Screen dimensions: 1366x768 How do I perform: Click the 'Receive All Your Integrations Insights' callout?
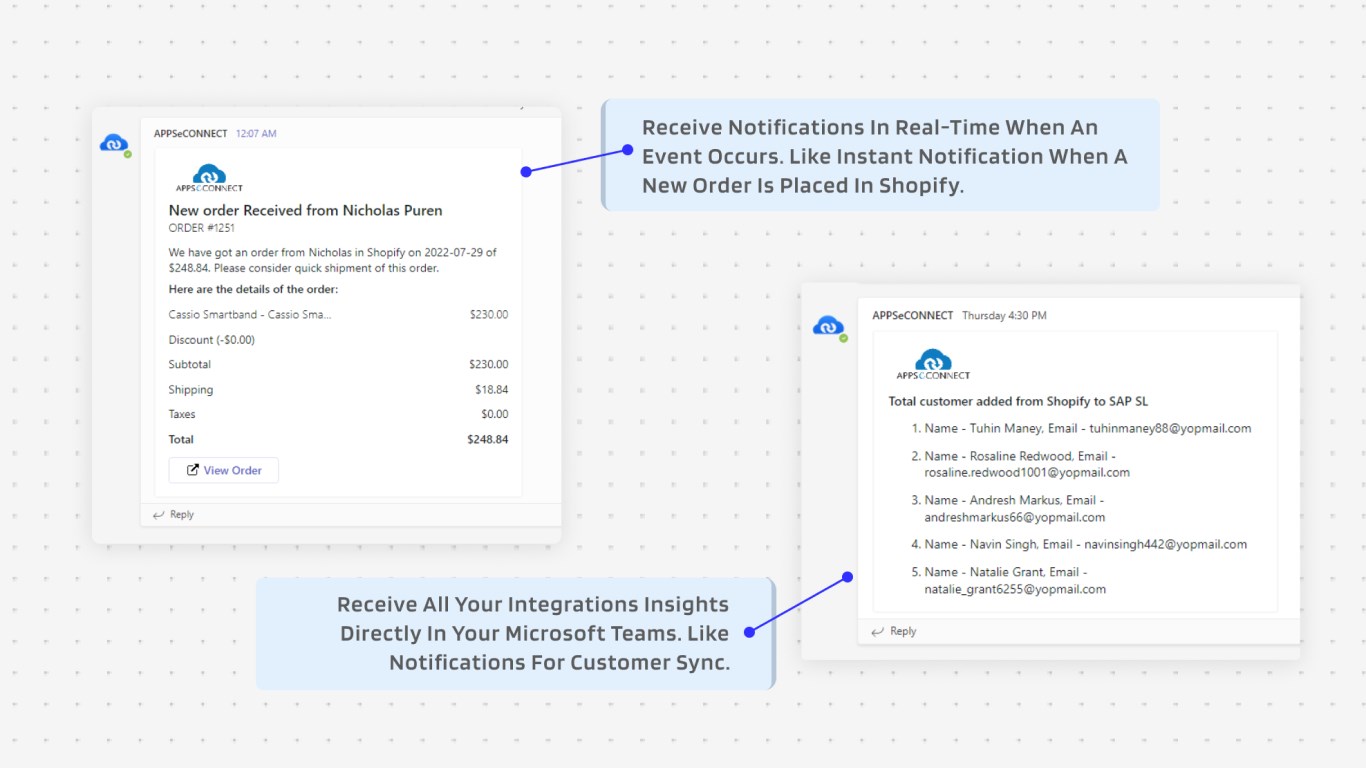(x=515, y=633)
